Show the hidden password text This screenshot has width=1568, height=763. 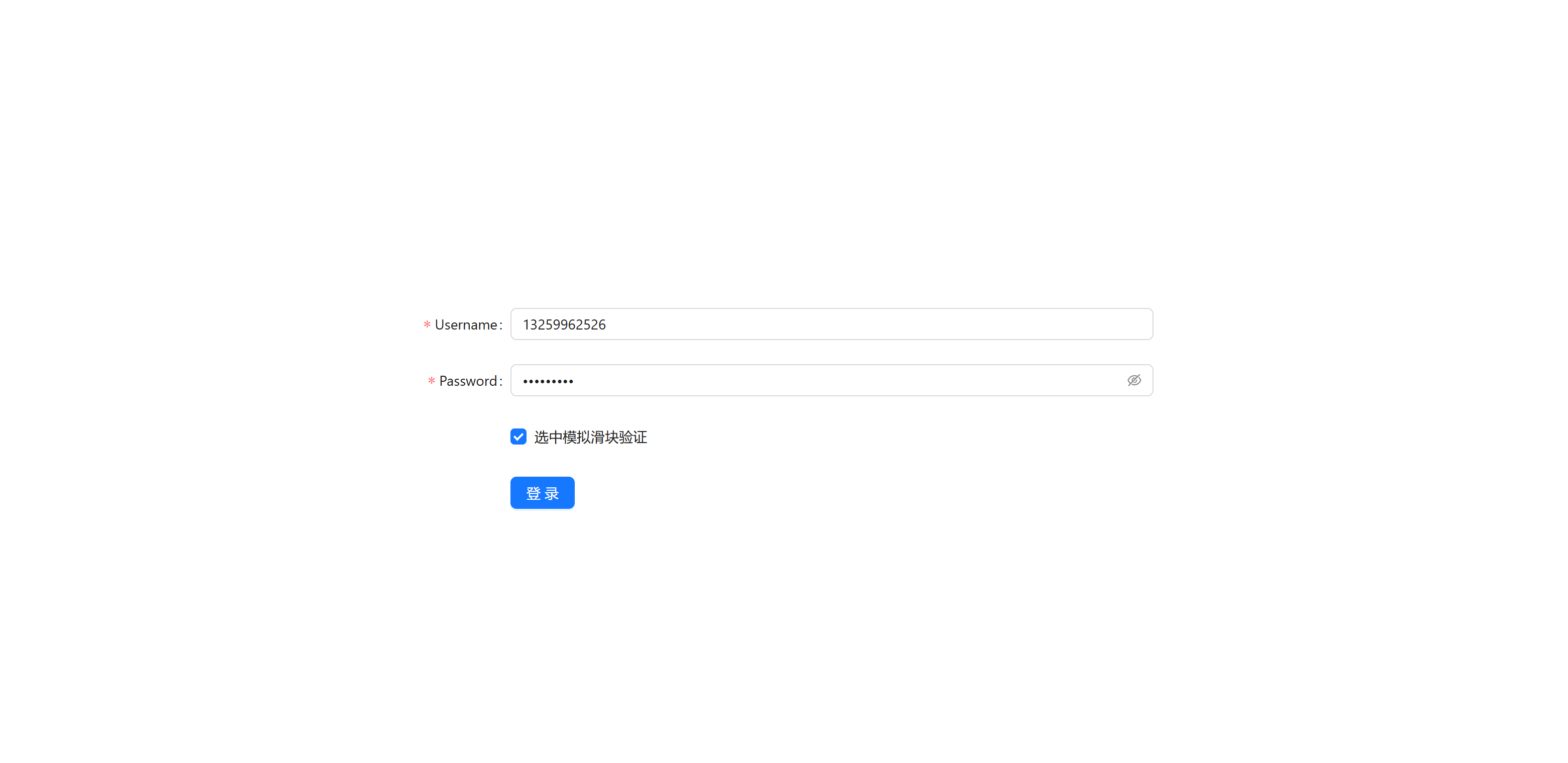(1133, 380)
